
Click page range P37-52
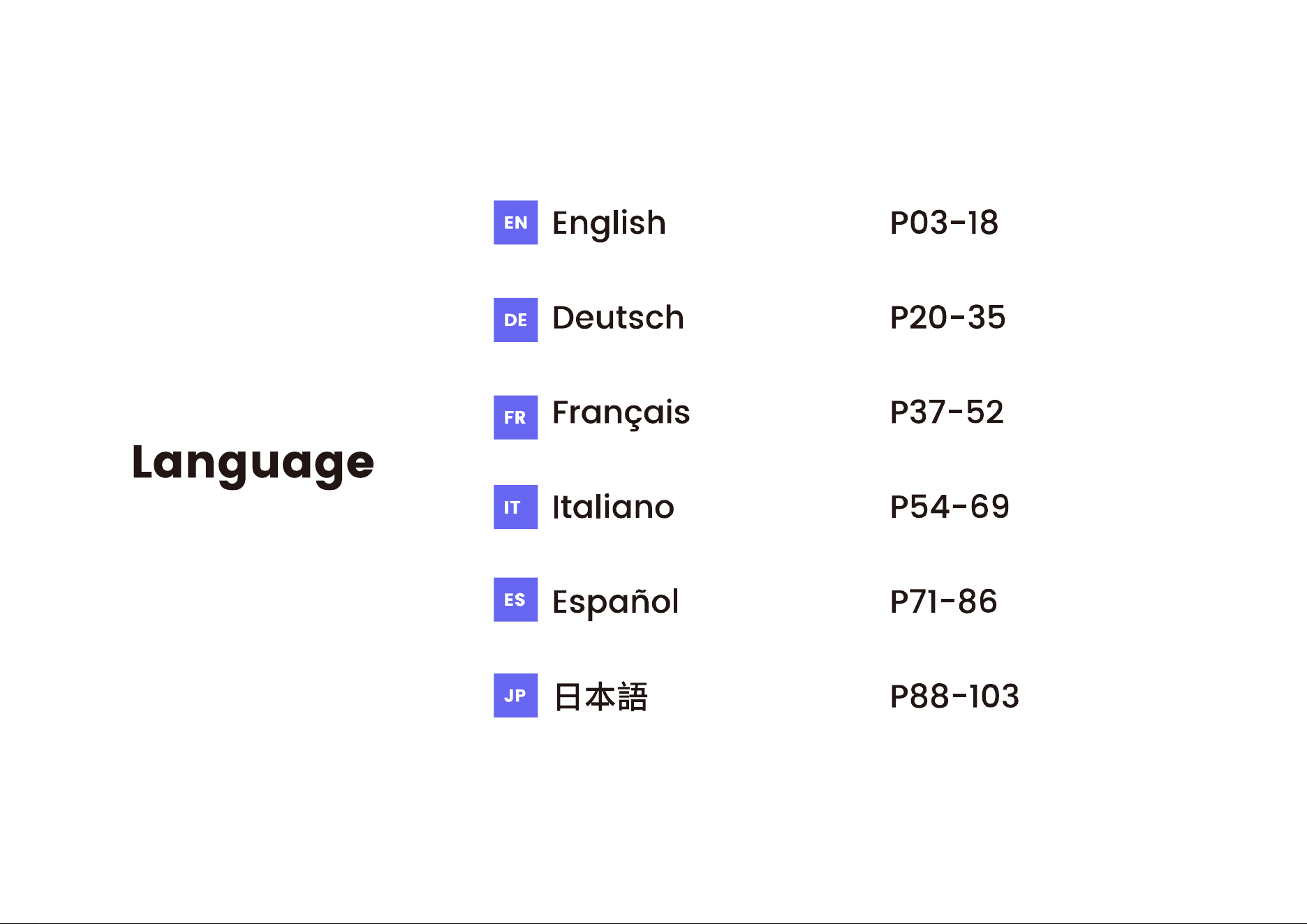coord(947,412)
